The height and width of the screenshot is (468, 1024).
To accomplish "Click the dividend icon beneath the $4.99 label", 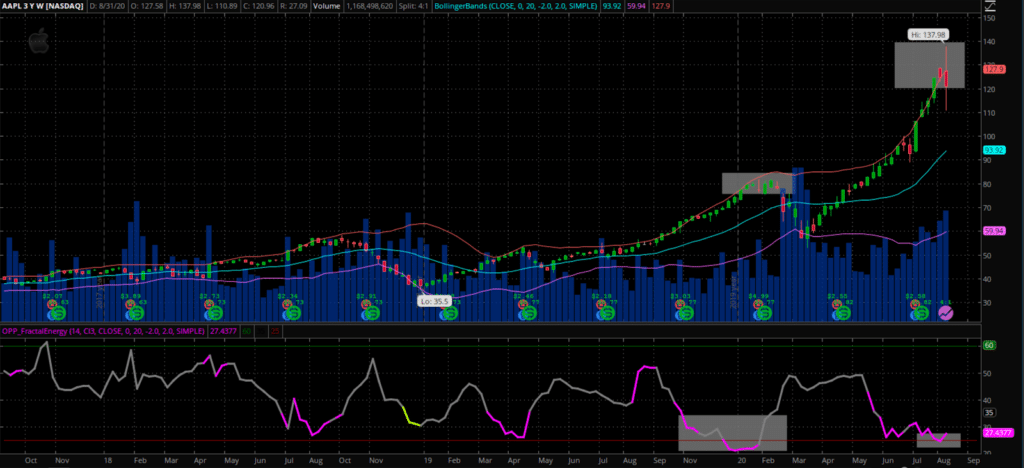I will click(x=765, y=313).
